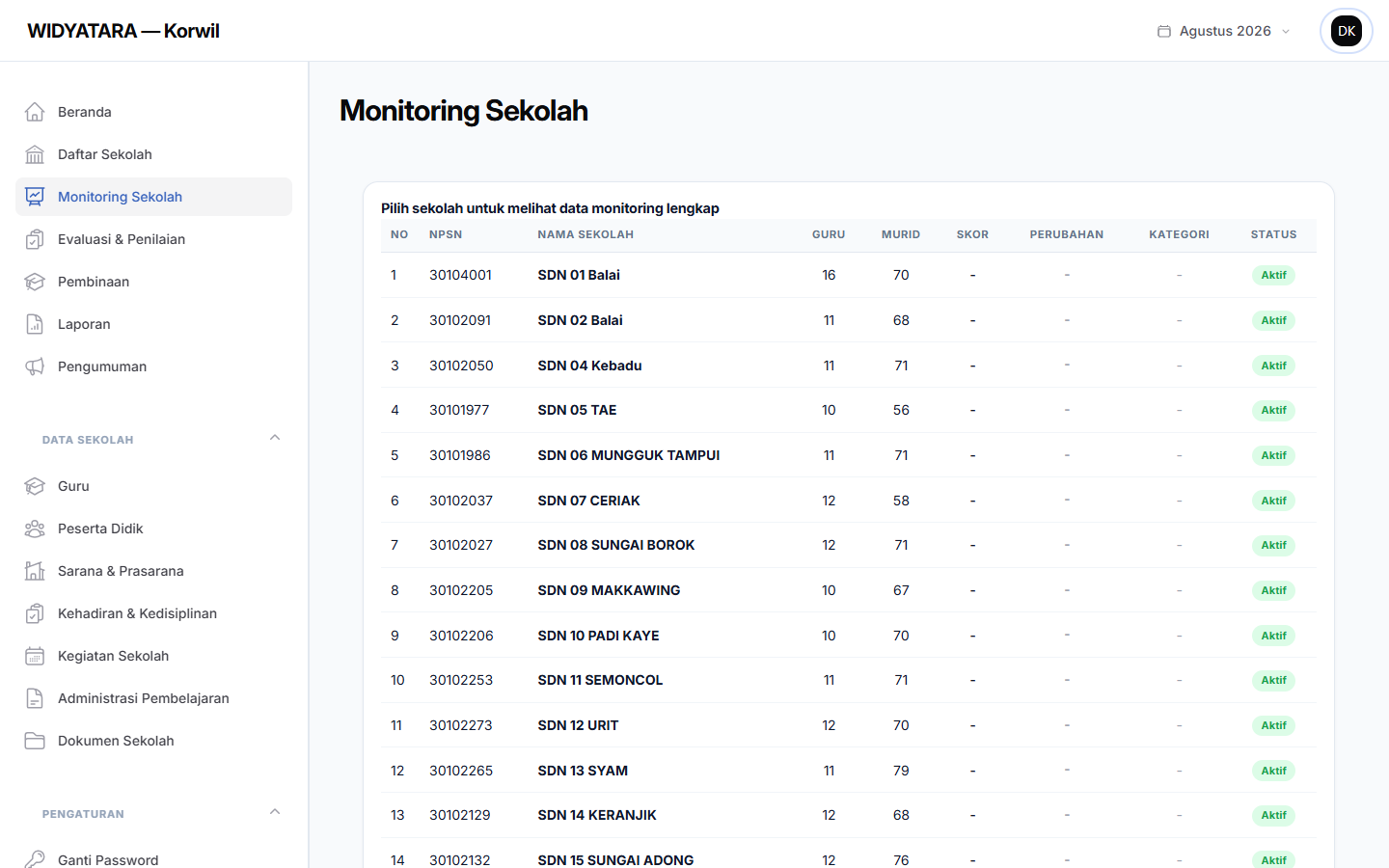Click the Sarana & Prasarana icon
This screenshot has width=1389, height=868.
(x=35, y=571)
